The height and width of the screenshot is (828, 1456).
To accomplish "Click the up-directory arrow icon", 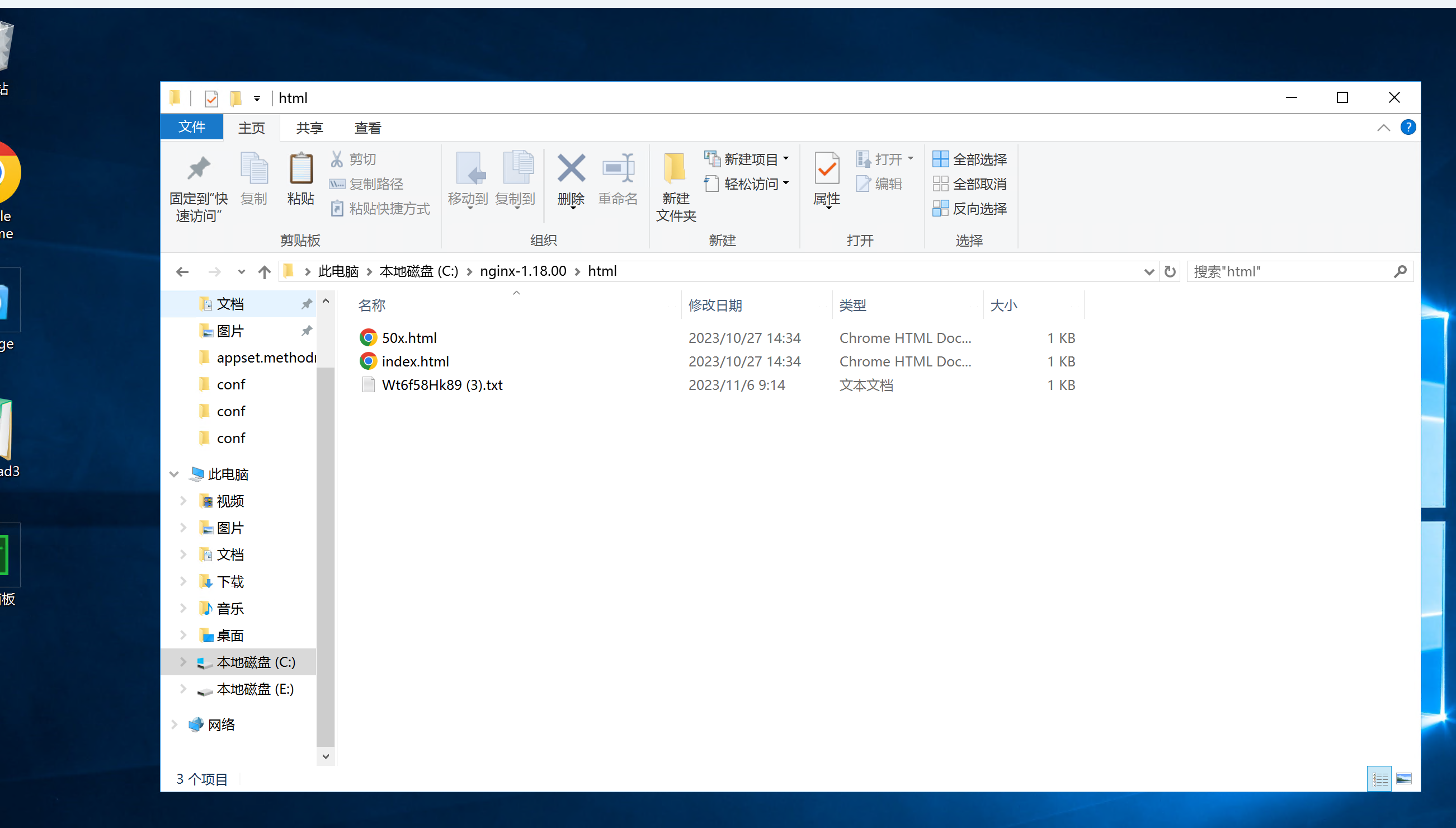I will coord(265,272).
